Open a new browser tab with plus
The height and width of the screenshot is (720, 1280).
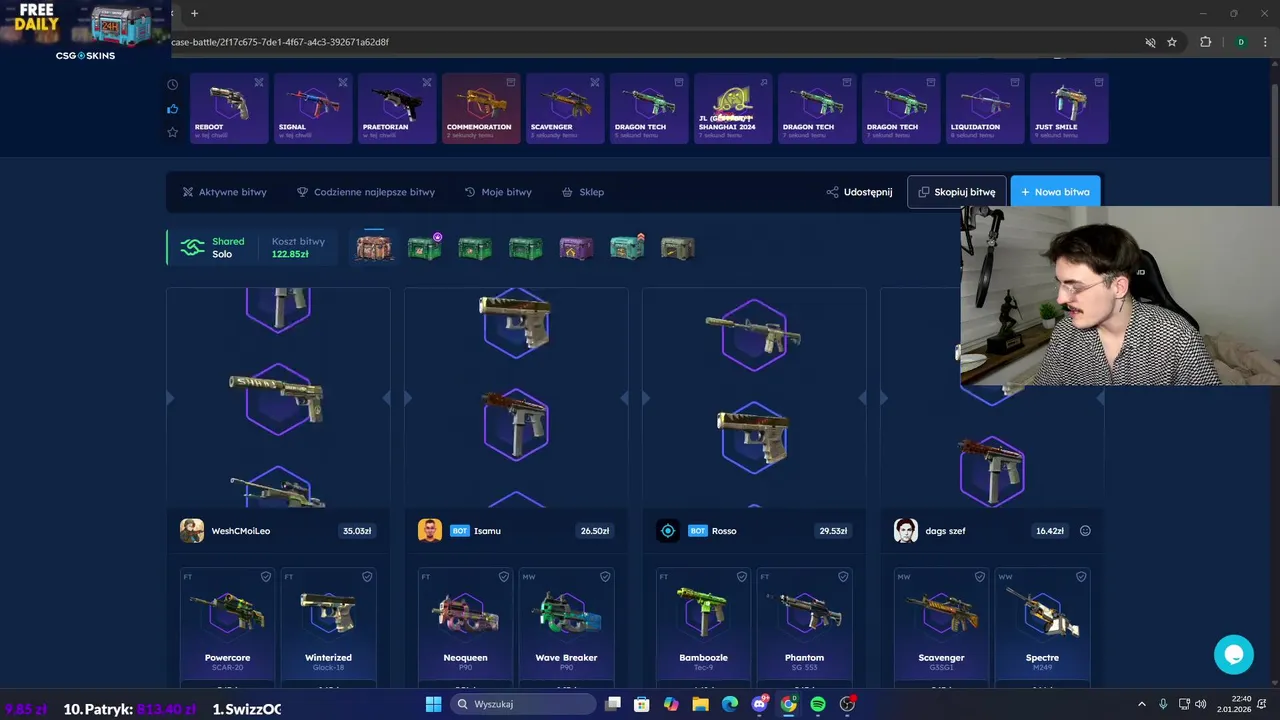coord(194,13)
